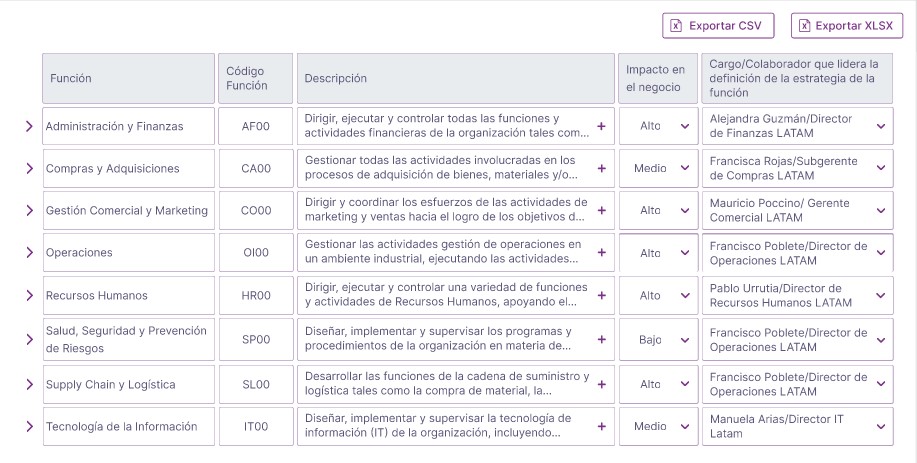Expand the Tecnología de la Información row
Viewport: 917px width, 463px height.
click(29, 427)
